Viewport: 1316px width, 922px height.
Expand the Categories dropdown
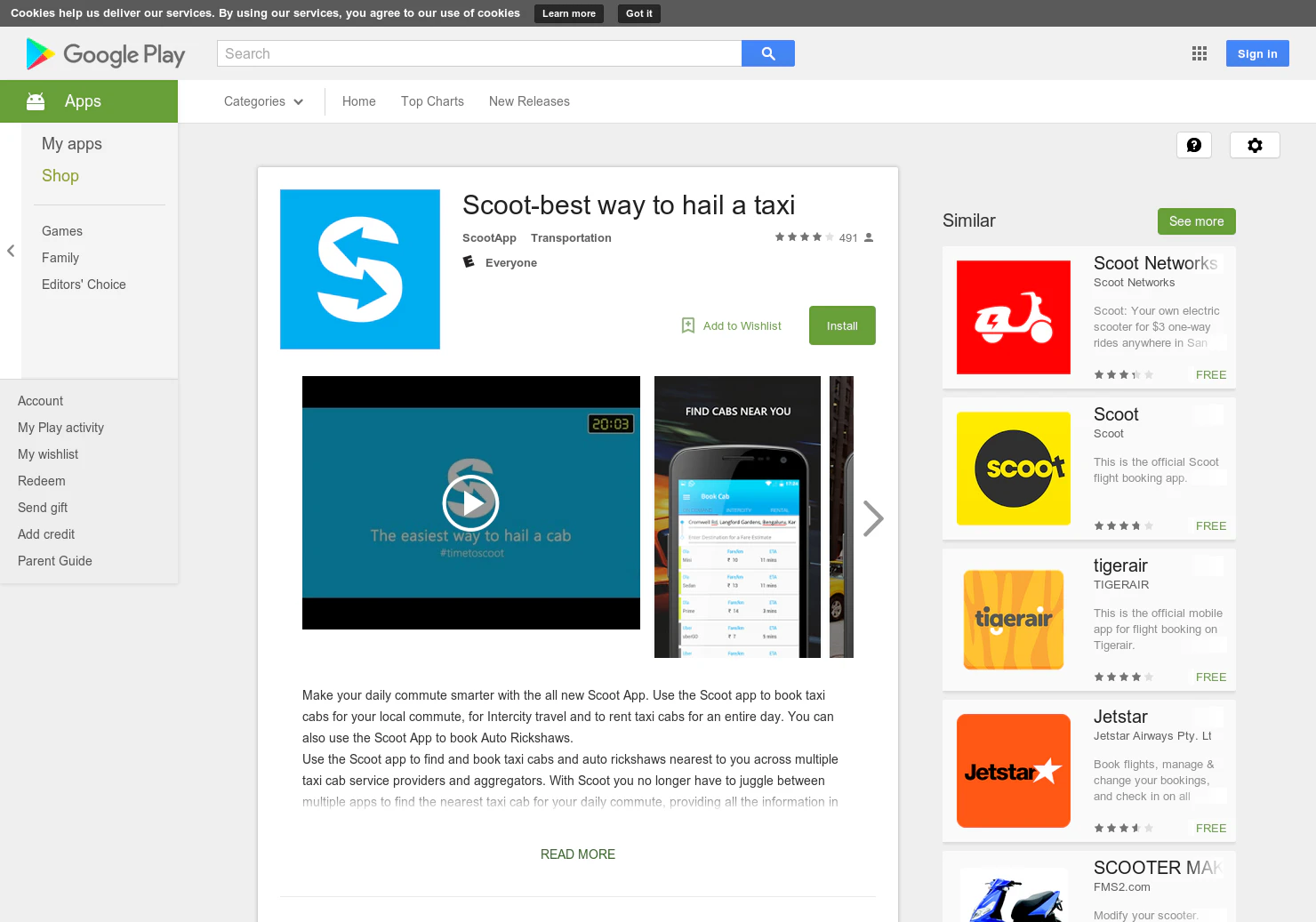coord(264,101)
